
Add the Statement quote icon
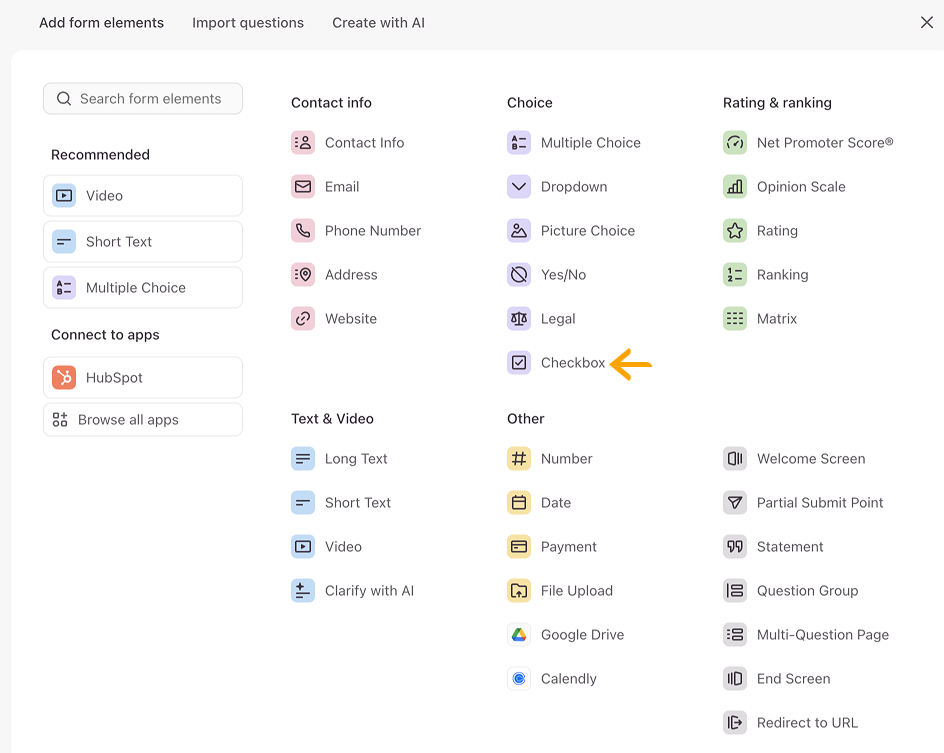point(735,547)
